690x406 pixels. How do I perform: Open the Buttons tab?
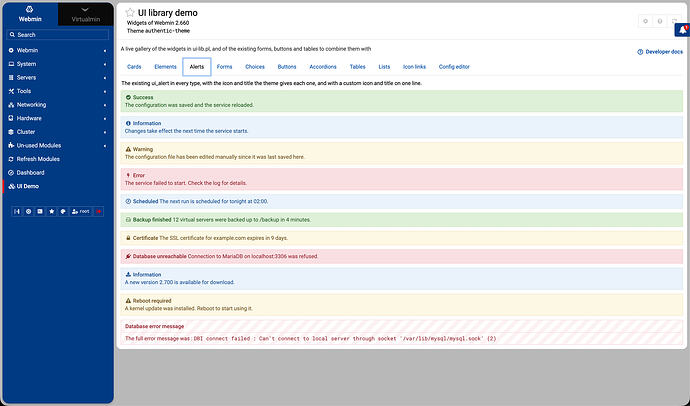coord(287,67)
